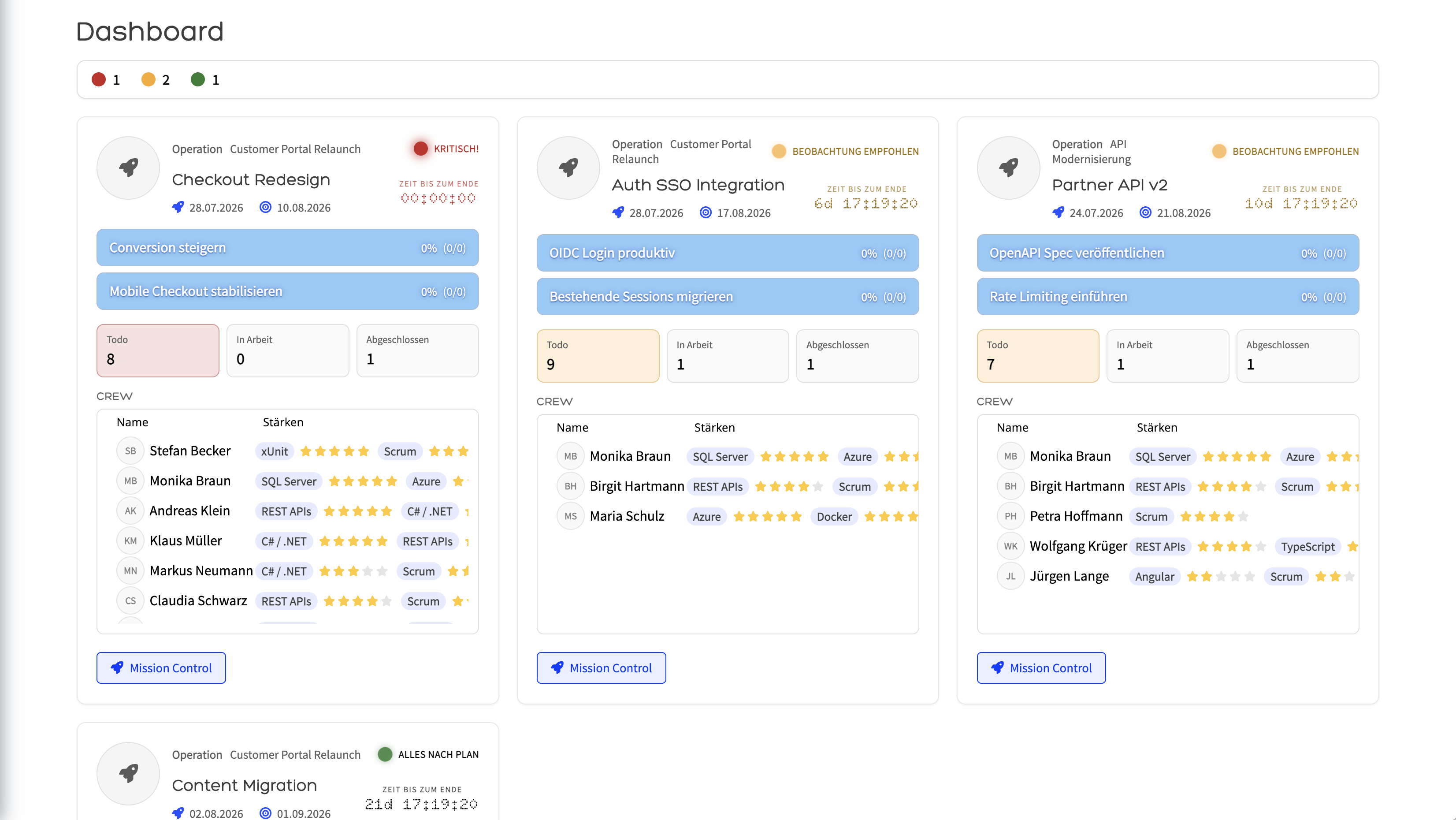
Task: Open the Conversion steigern goal bar
Action: point(288,248)
